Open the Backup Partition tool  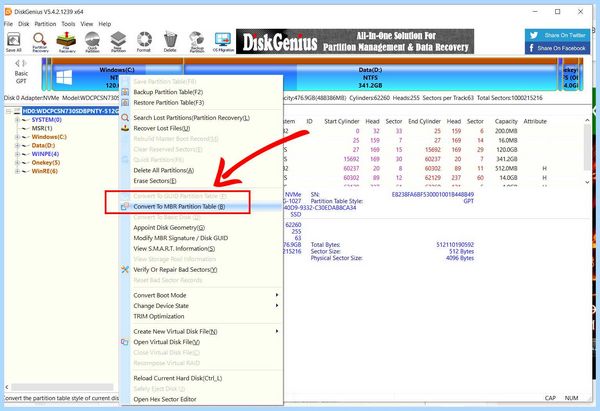[197, 41]
